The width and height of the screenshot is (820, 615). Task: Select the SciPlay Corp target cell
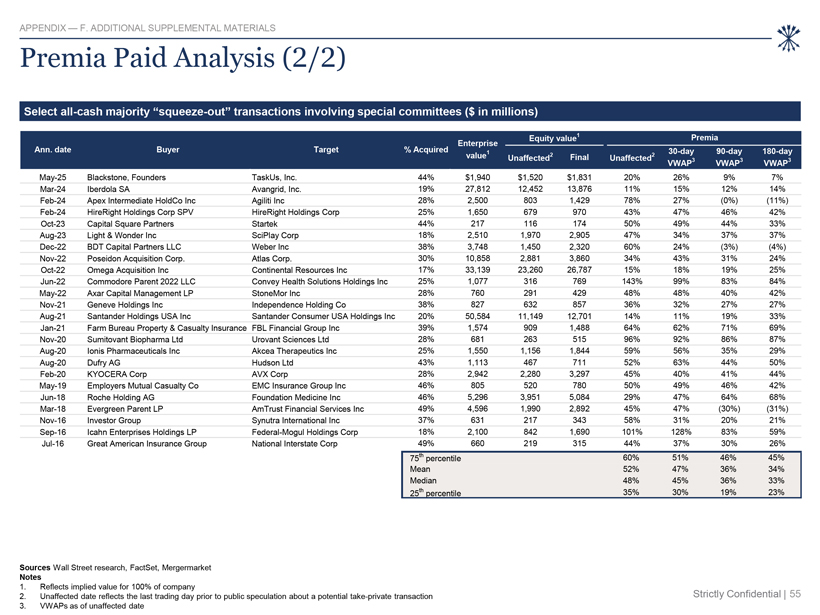coord(275,235)
